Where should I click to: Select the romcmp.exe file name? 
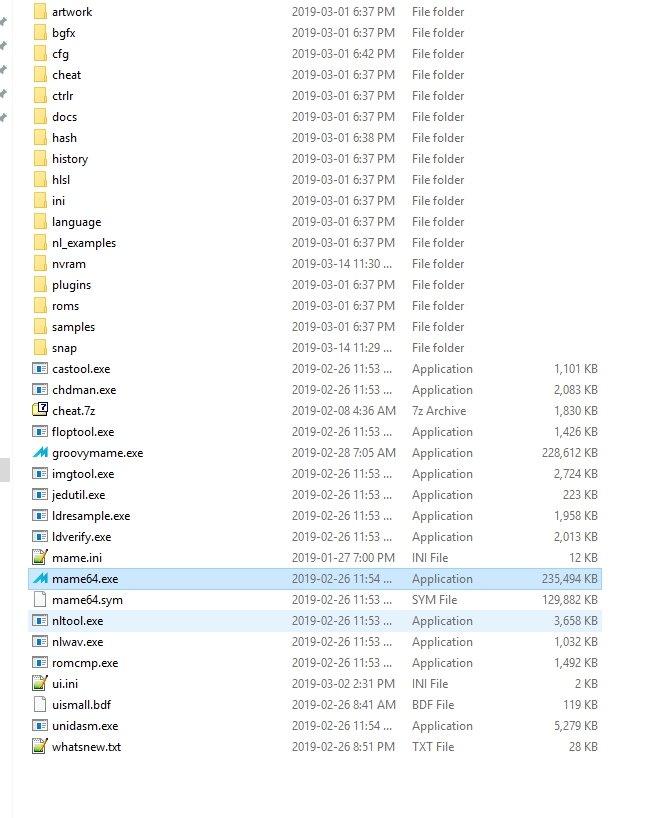tap(85, 663)
